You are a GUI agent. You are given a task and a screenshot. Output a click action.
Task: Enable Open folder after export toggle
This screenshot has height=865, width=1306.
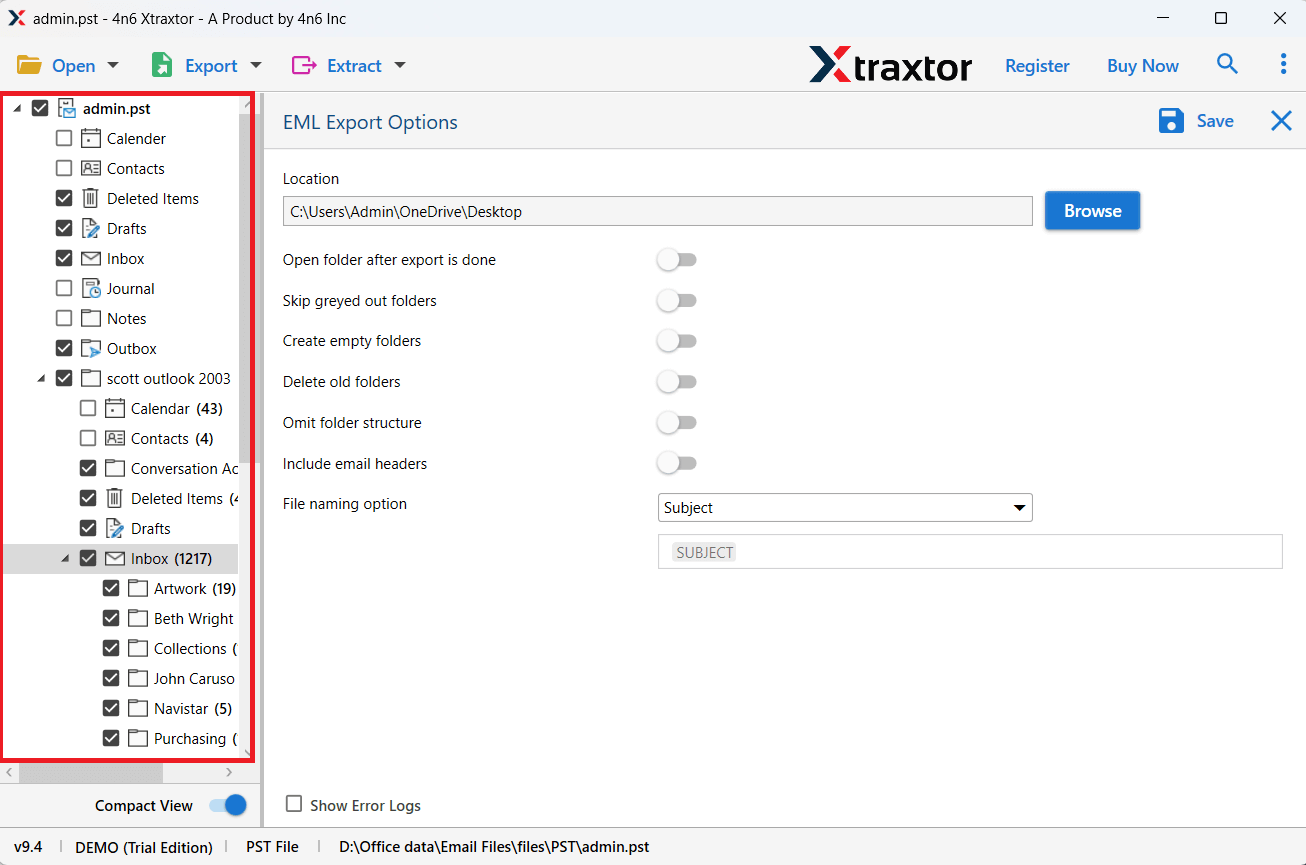click(x=677, y=260)
